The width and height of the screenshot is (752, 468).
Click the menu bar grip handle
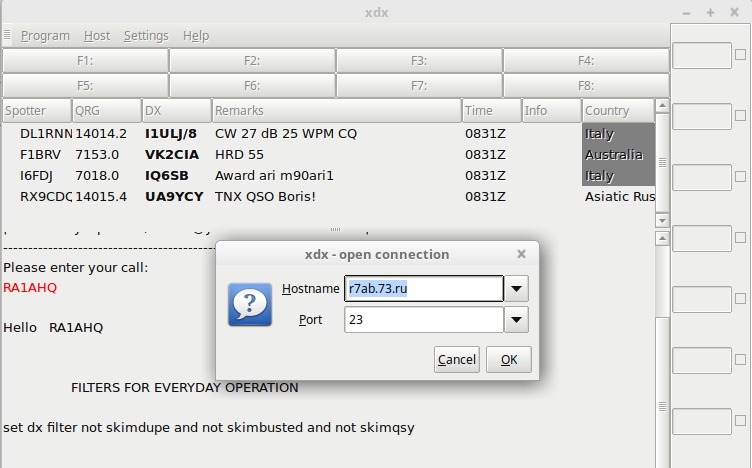tap(7, 36)
